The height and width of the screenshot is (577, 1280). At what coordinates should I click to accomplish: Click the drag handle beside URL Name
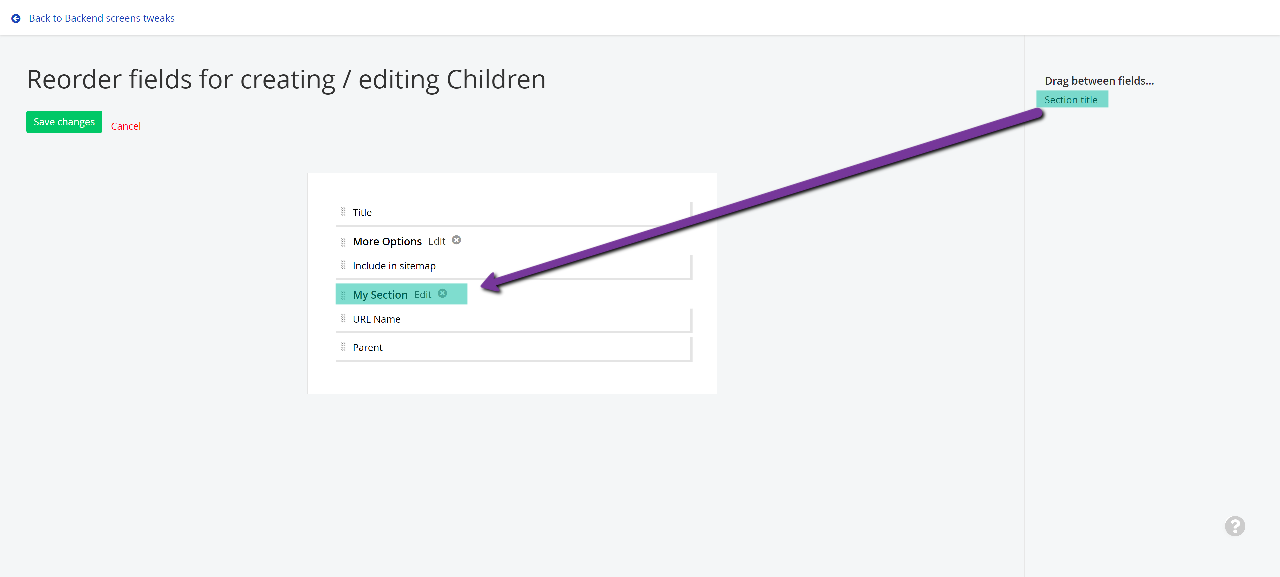[343, 319]
